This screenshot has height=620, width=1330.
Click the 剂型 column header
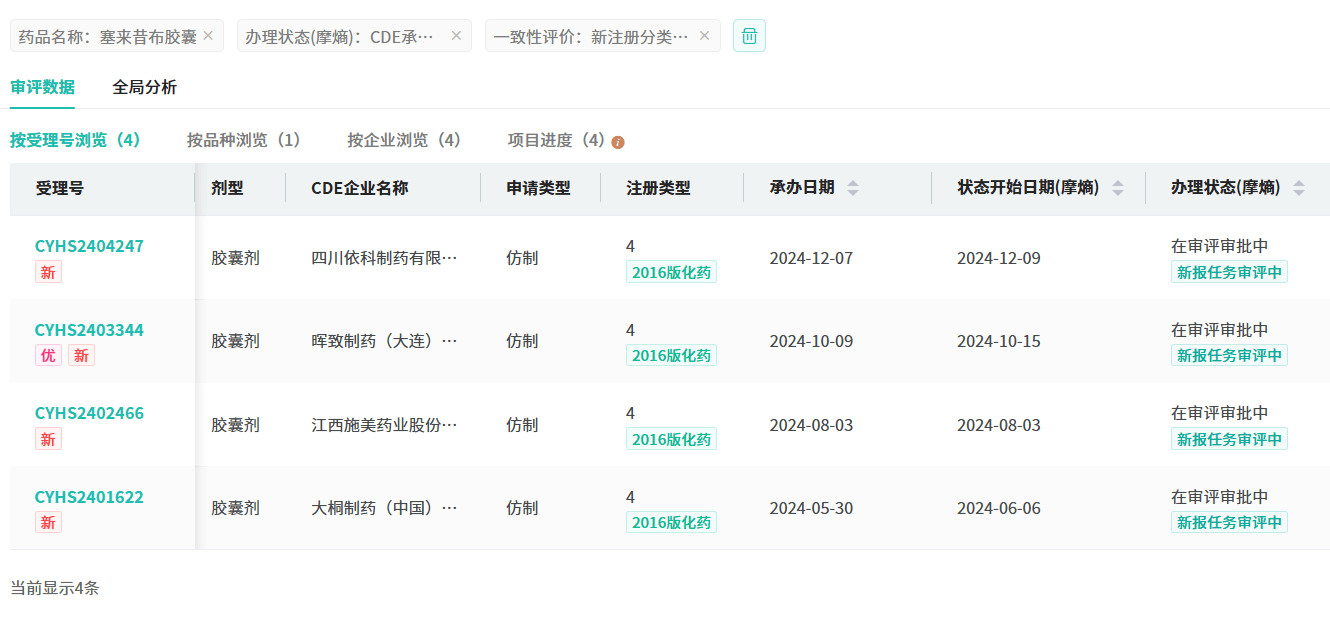[x=227, y=188]
